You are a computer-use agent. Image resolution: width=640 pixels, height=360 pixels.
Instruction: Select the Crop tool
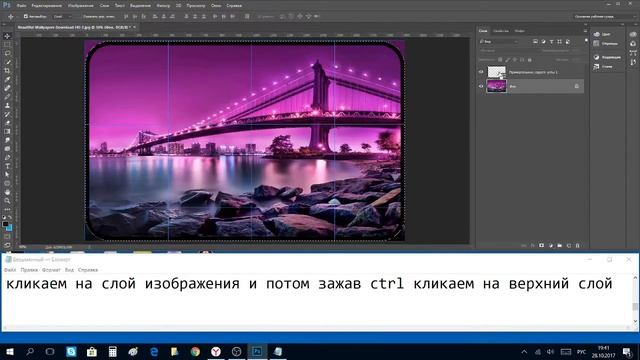tap(7, 71)
